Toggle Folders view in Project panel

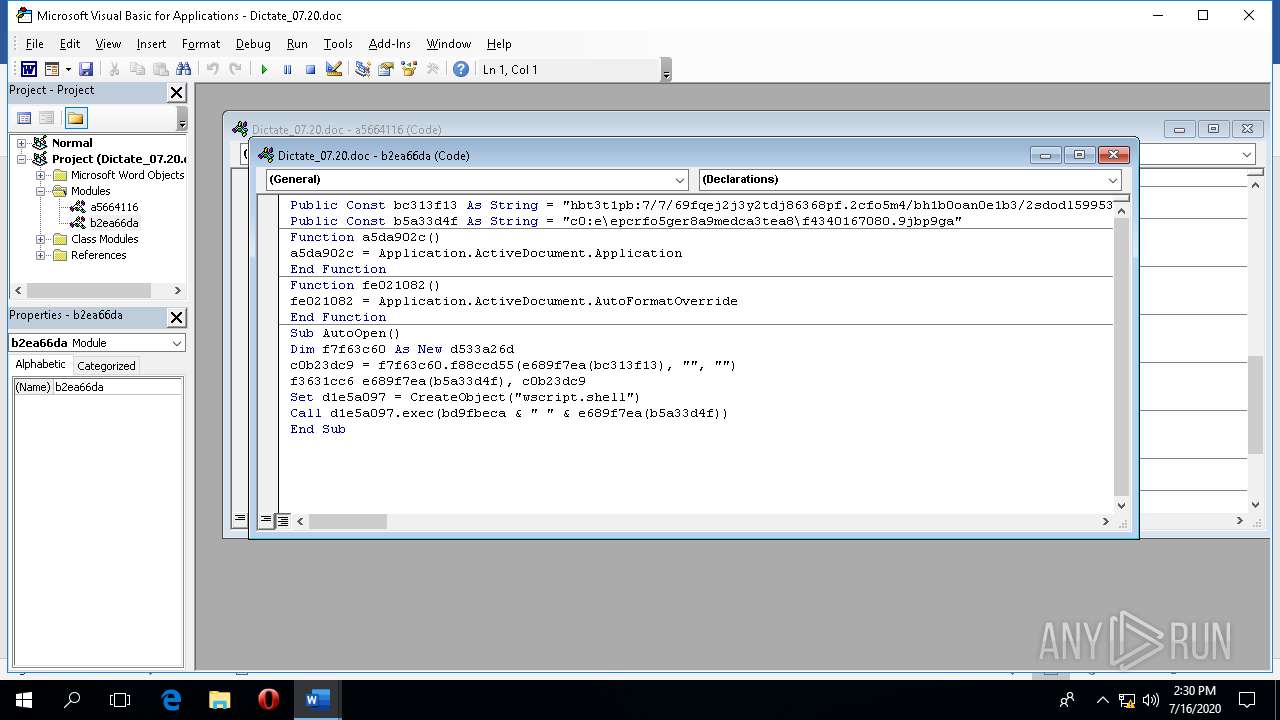pos(76,118)
